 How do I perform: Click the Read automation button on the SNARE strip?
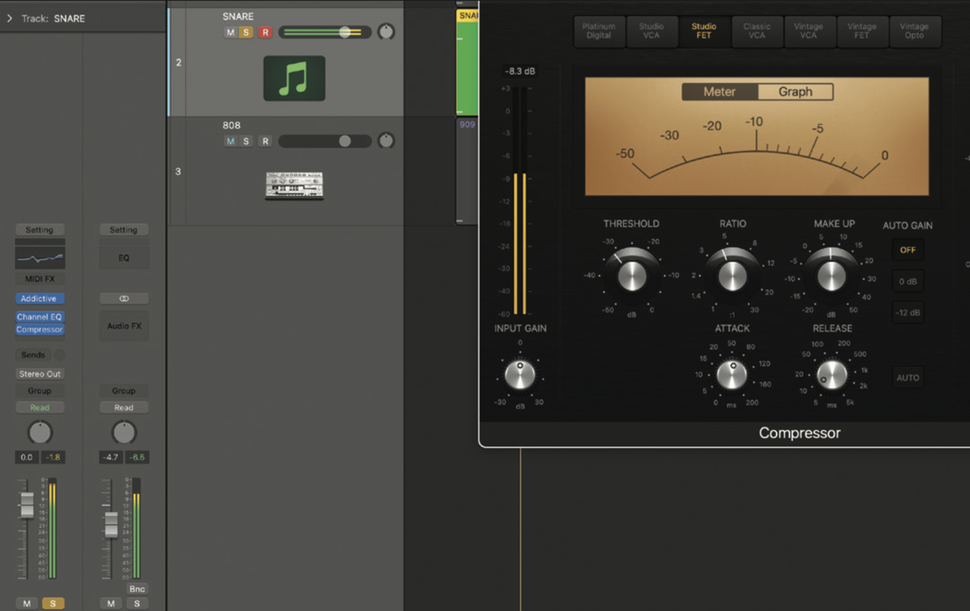pyautogui.click(x=40, y=406)
